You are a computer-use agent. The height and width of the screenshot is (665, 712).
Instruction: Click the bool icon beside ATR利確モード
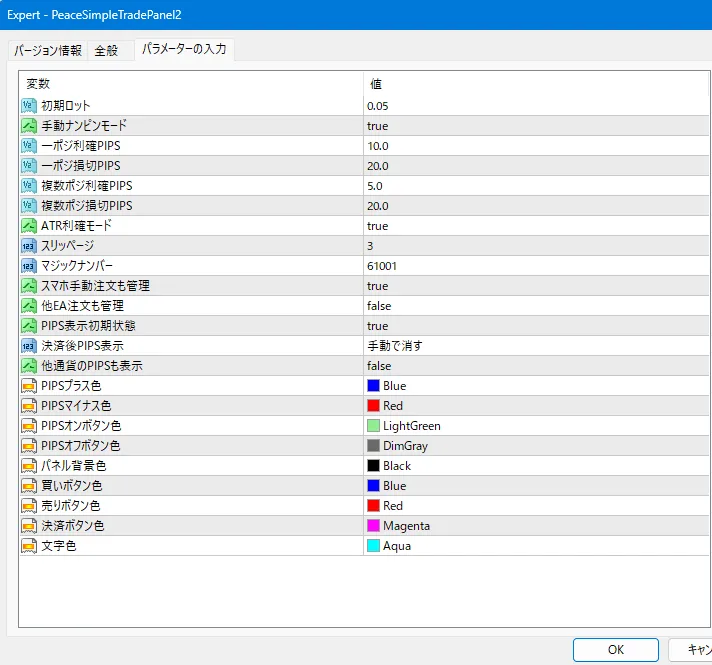pos(29,226)
